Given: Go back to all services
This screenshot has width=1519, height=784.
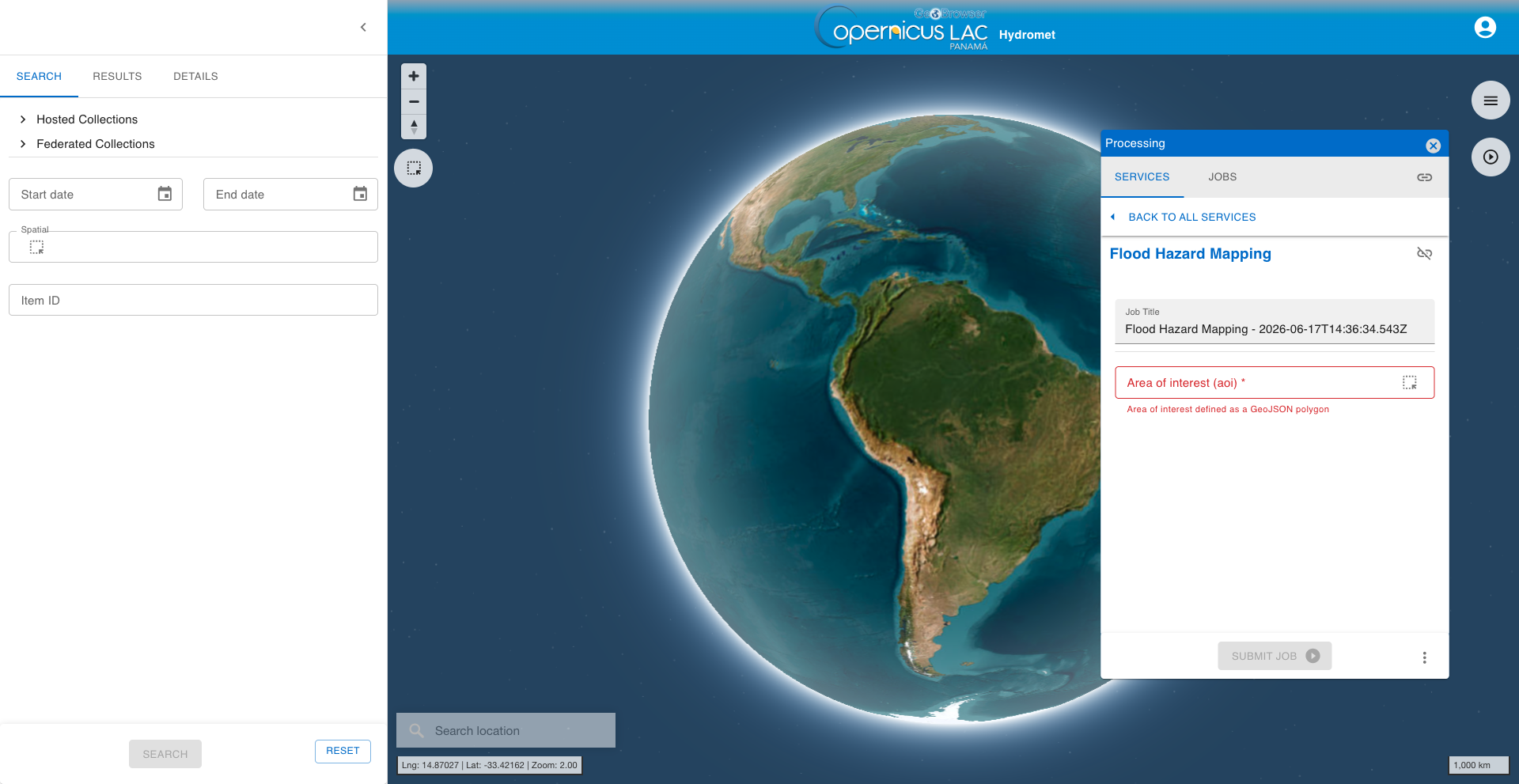Looking at the screenshot, I should tap(1184, 217).
